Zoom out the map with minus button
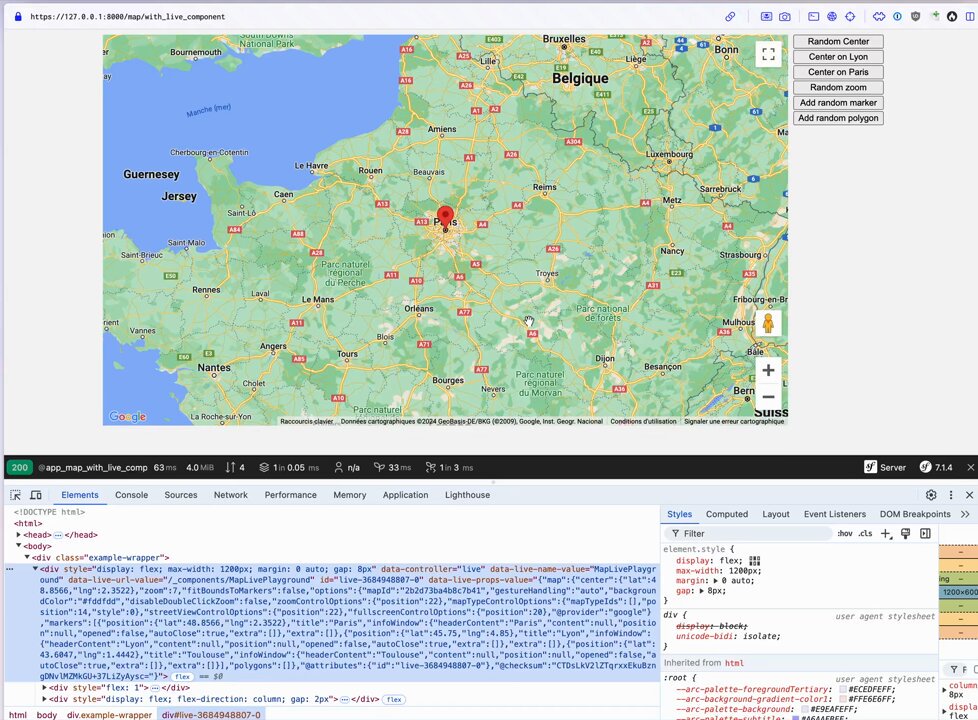Screen dimensions: 978x720 point(768,397)
